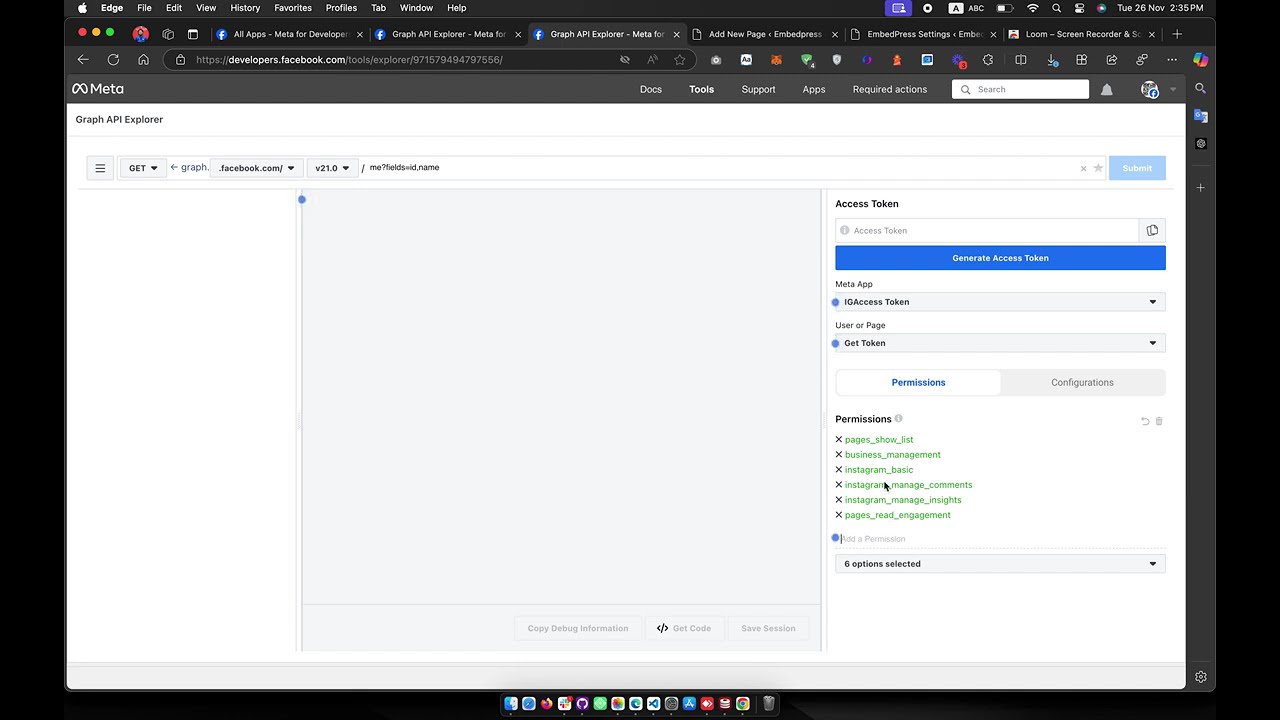This screenshot has width=1280, height=720.
Task: Close the active Graph API Explorer tab
Action: click(676, 34)
